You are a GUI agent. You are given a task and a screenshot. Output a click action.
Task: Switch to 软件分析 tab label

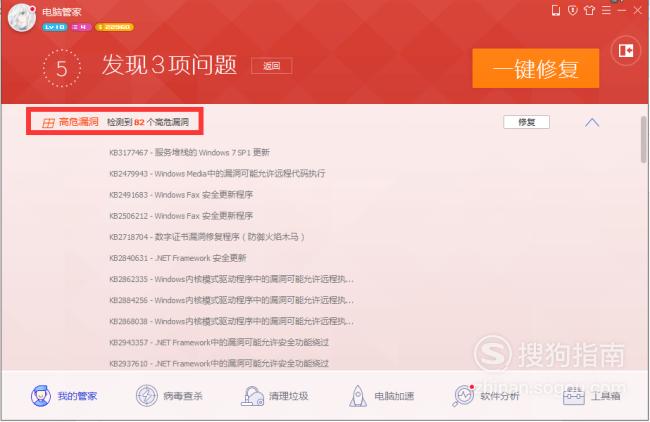pos(500,396)
